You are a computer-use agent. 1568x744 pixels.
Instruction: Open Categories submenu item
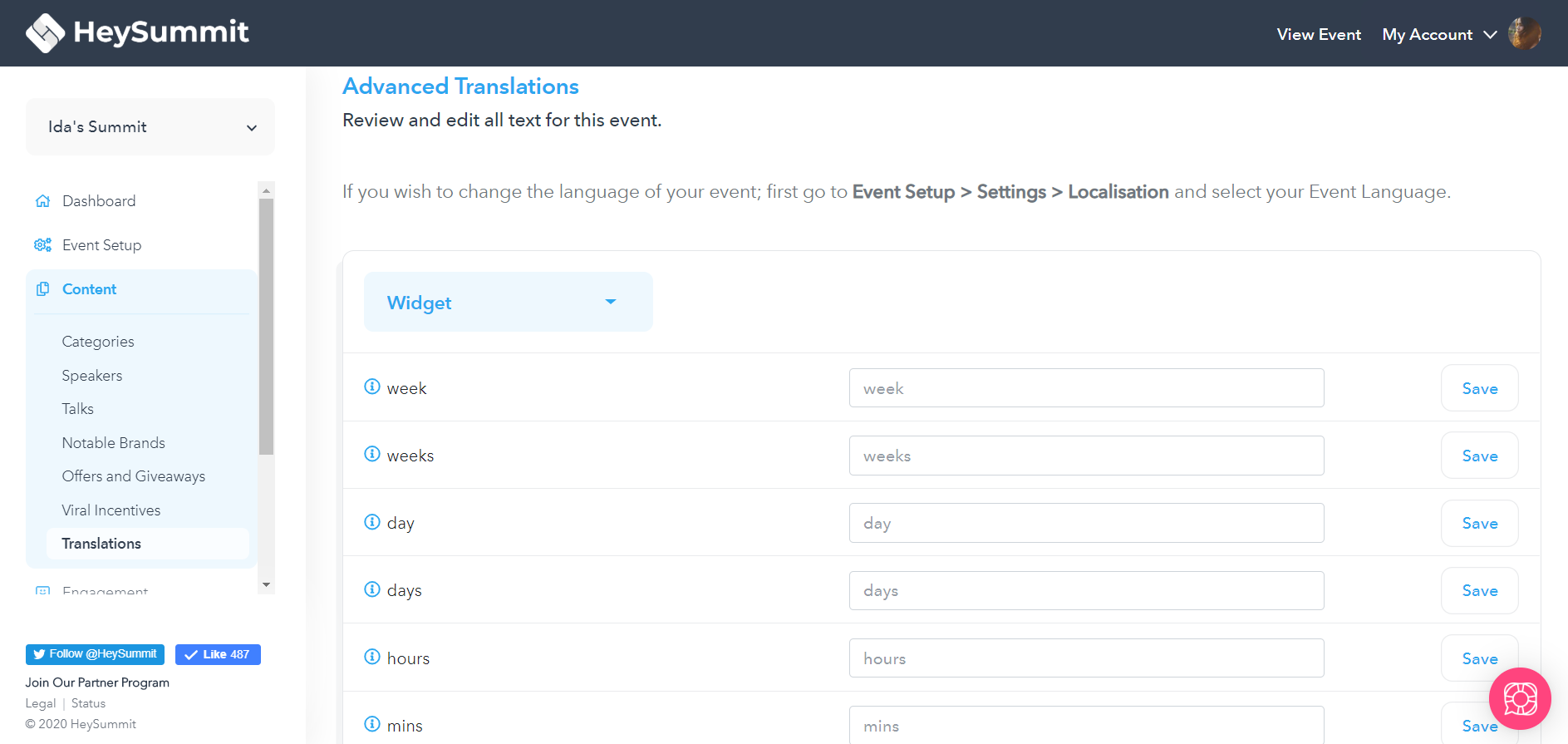[98, 342]
